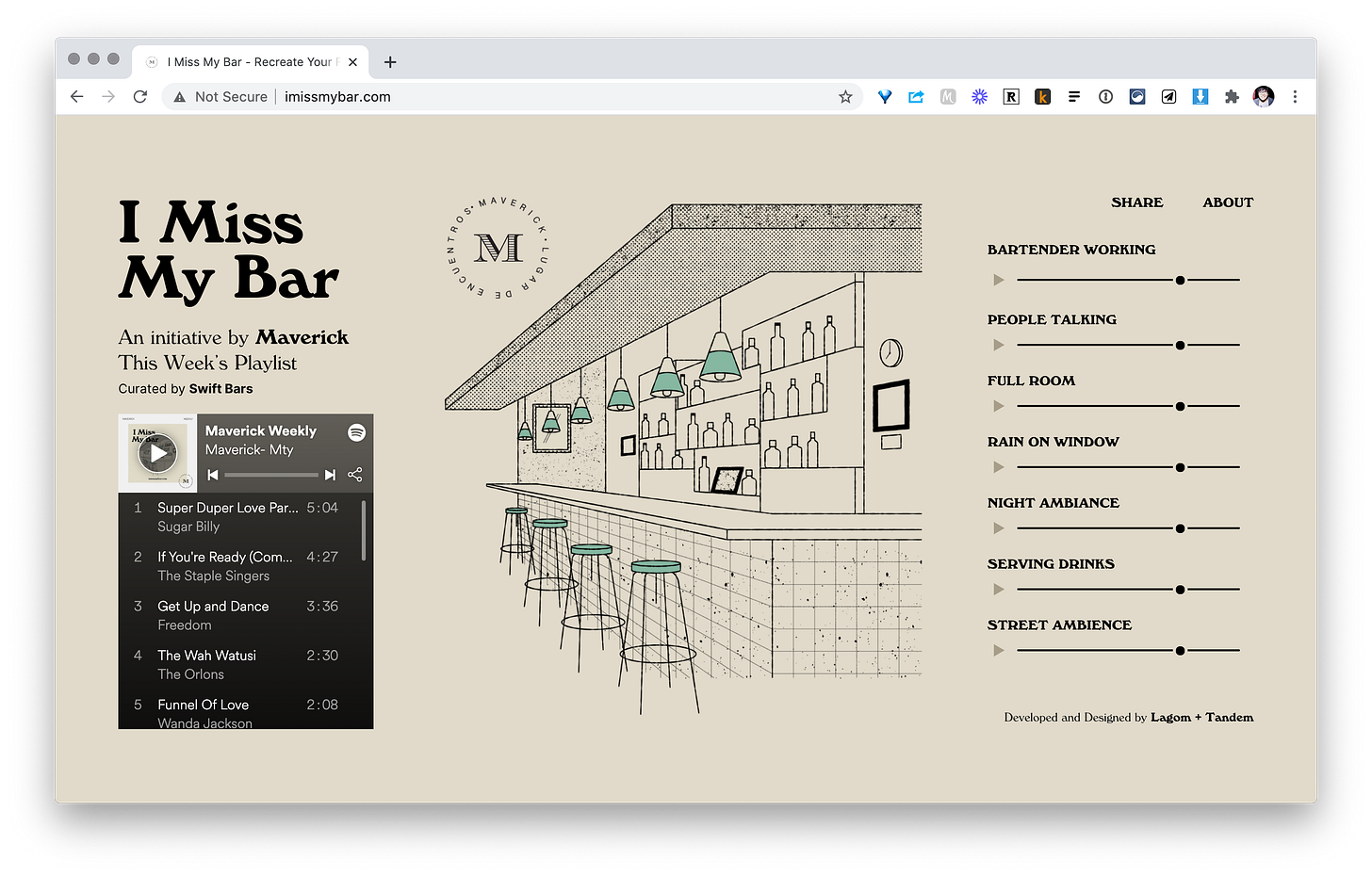This screenshot has height=876, width=1372.
Task: Open the Share menu link
Action: pyautogui.click(x=1136, y=203)
